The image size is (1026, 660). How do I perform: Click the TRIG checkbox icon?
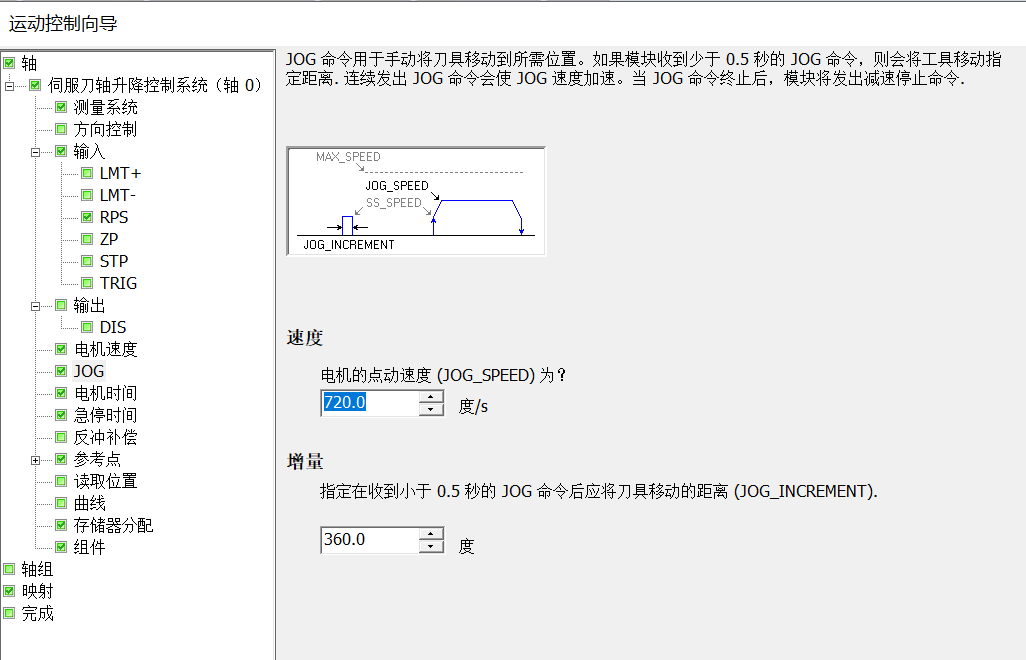pos(87,283)
